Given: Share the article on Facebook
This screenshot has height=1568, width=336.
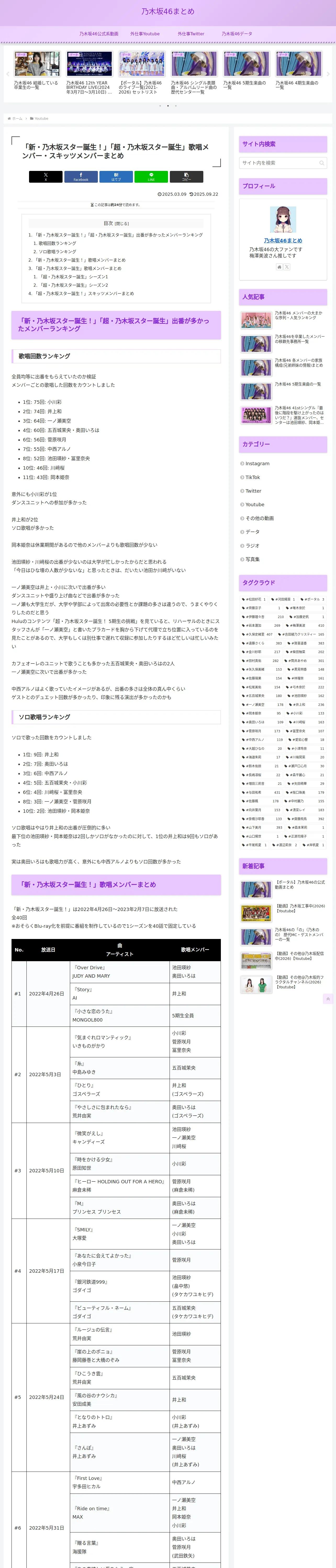Looking at the screenshot, I should tap(81, 176).
